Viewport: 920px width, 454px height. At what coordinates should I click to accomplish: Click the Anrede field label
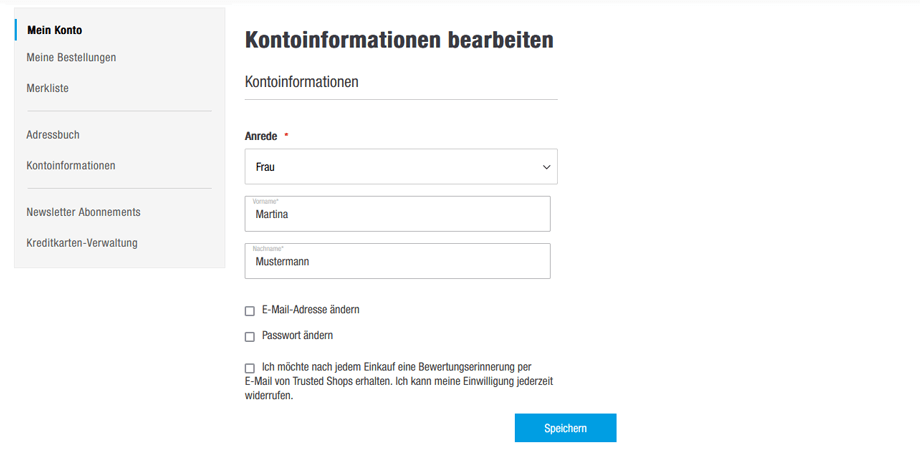tap(261, 136)
